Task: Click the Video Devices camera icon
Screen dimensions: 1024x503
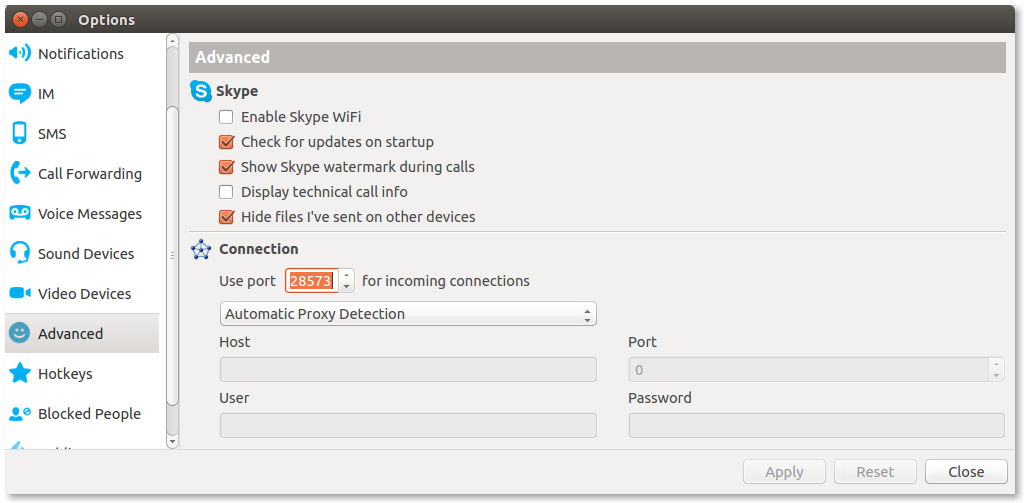Action: (x=19, y=293)
